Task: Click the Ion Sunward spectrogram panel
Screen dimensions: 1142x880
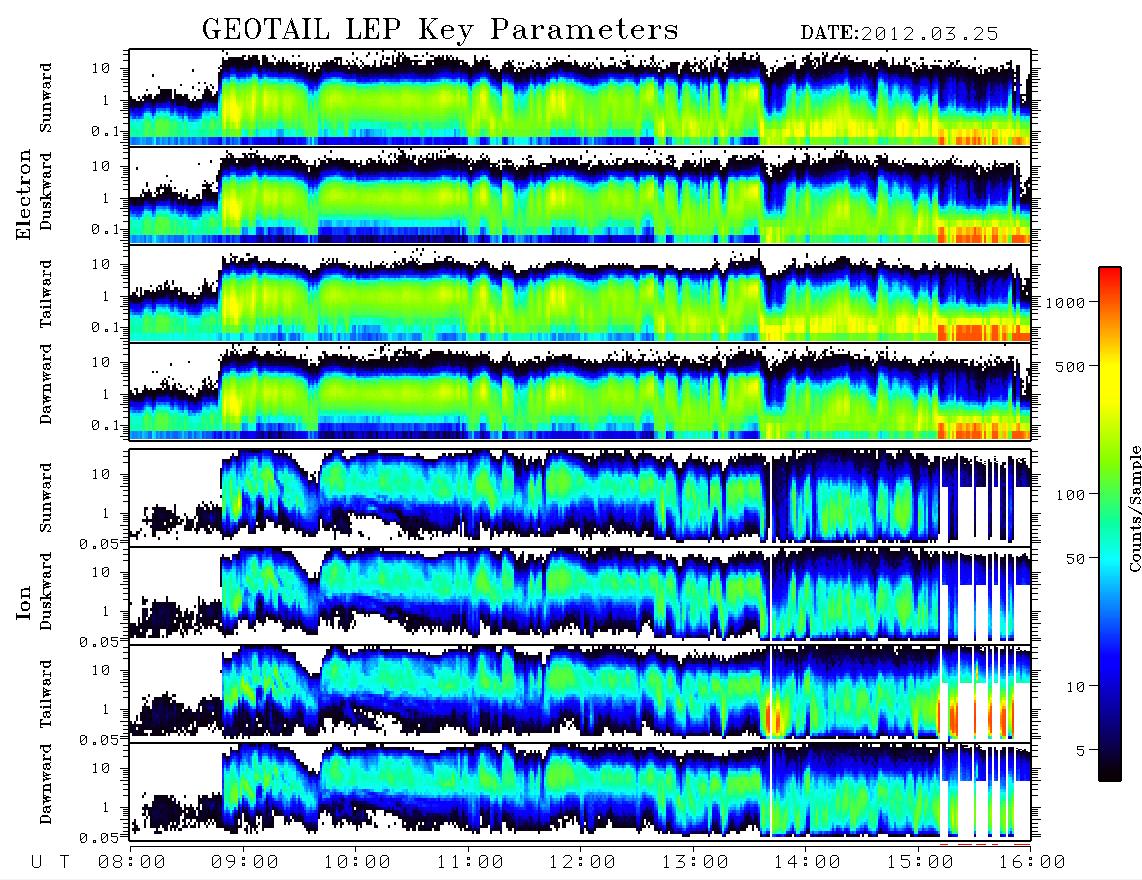Action: point(580,498)
